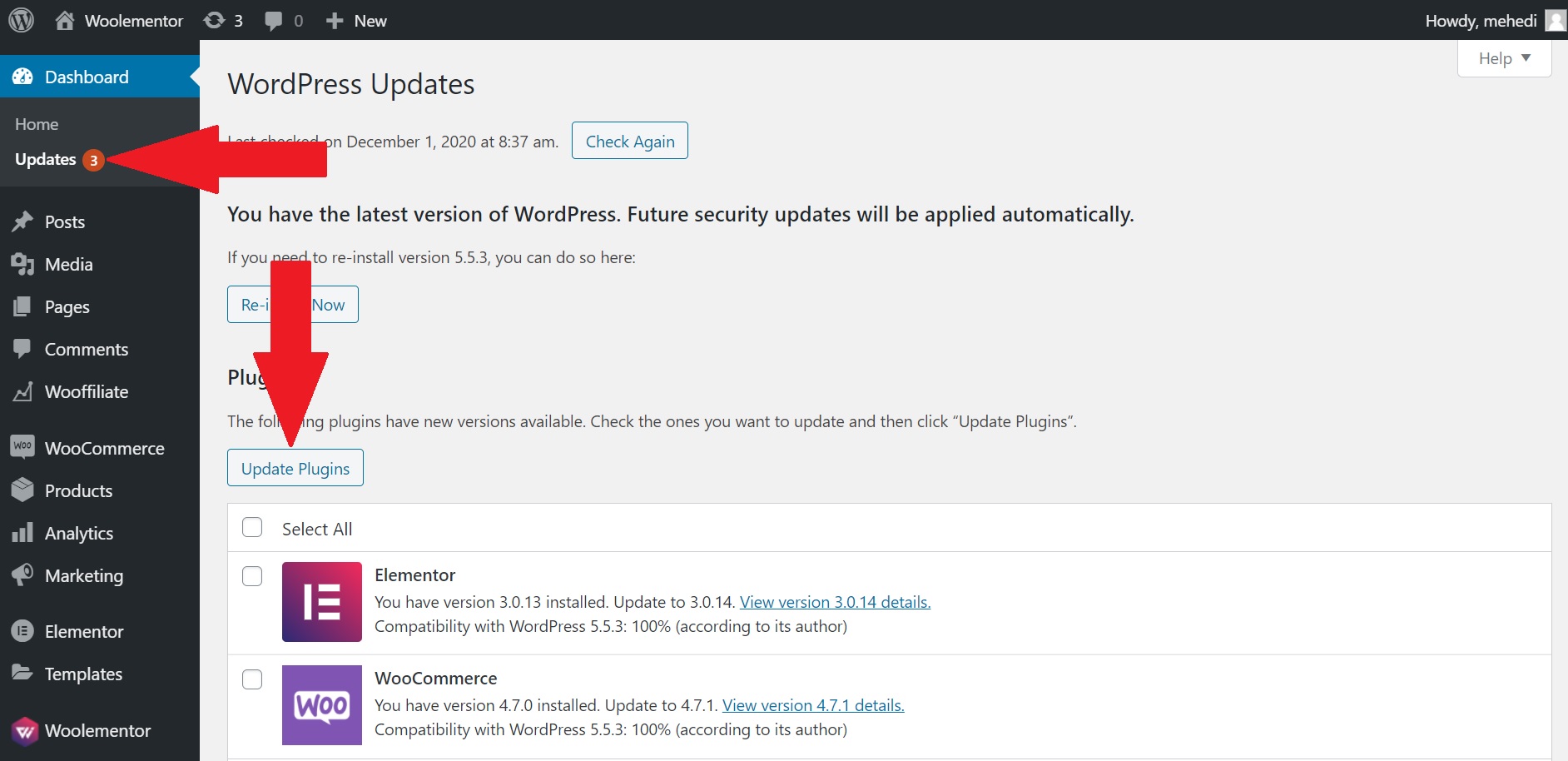View version 3.0.14 details link

[x=835, y=602]
